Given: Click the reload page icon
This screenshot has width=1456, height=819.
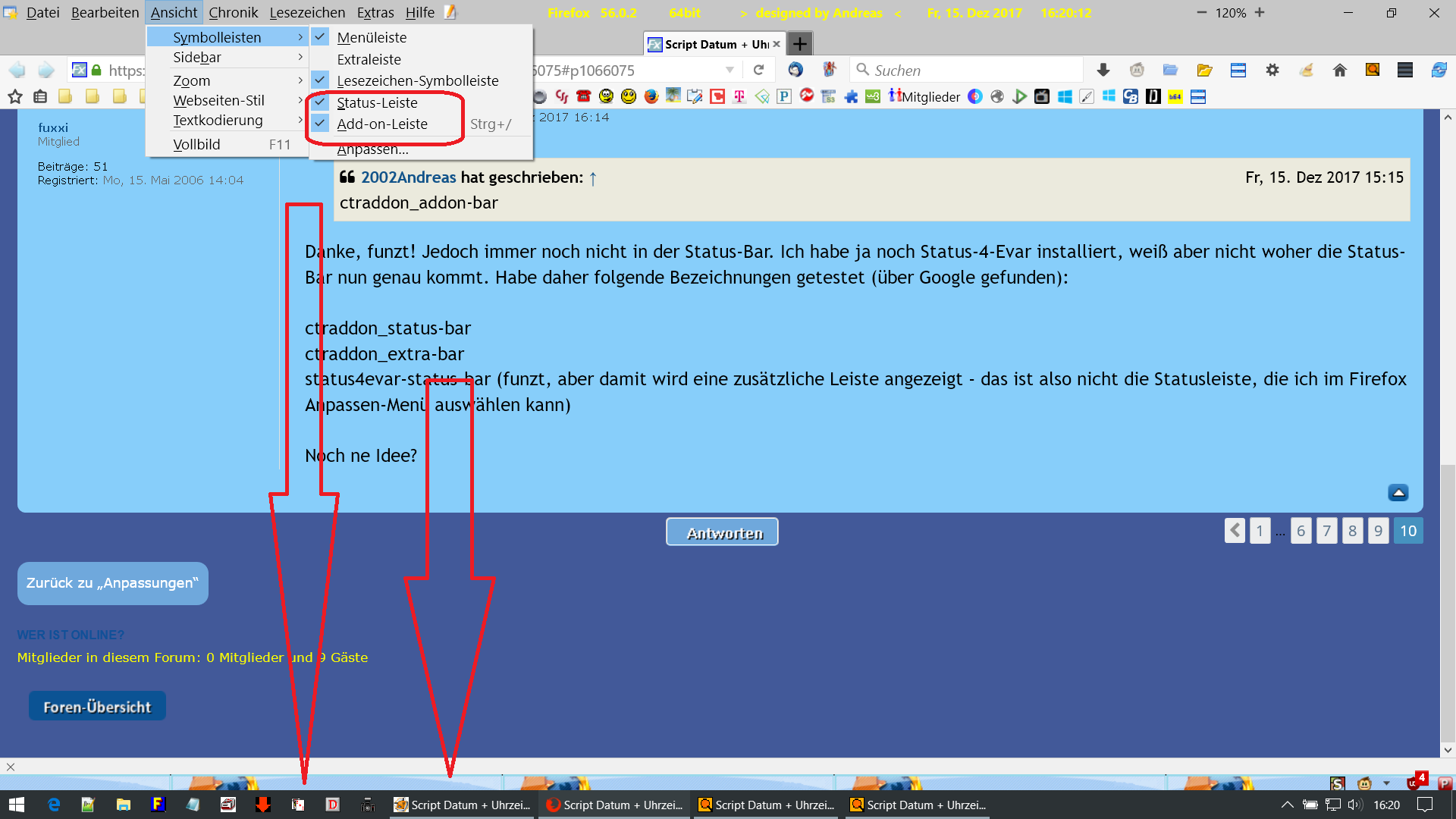Looking at the screenshot, I should point(758,70).
